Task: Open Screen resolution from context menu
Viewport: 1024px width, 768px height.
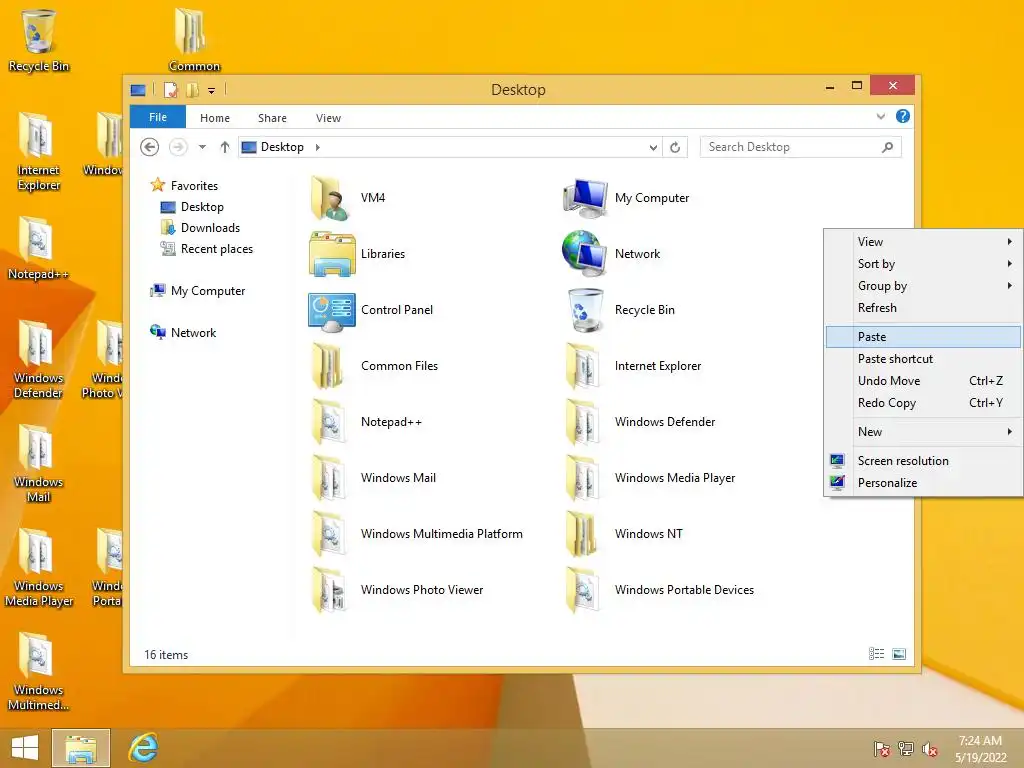Action: [923, 461]
